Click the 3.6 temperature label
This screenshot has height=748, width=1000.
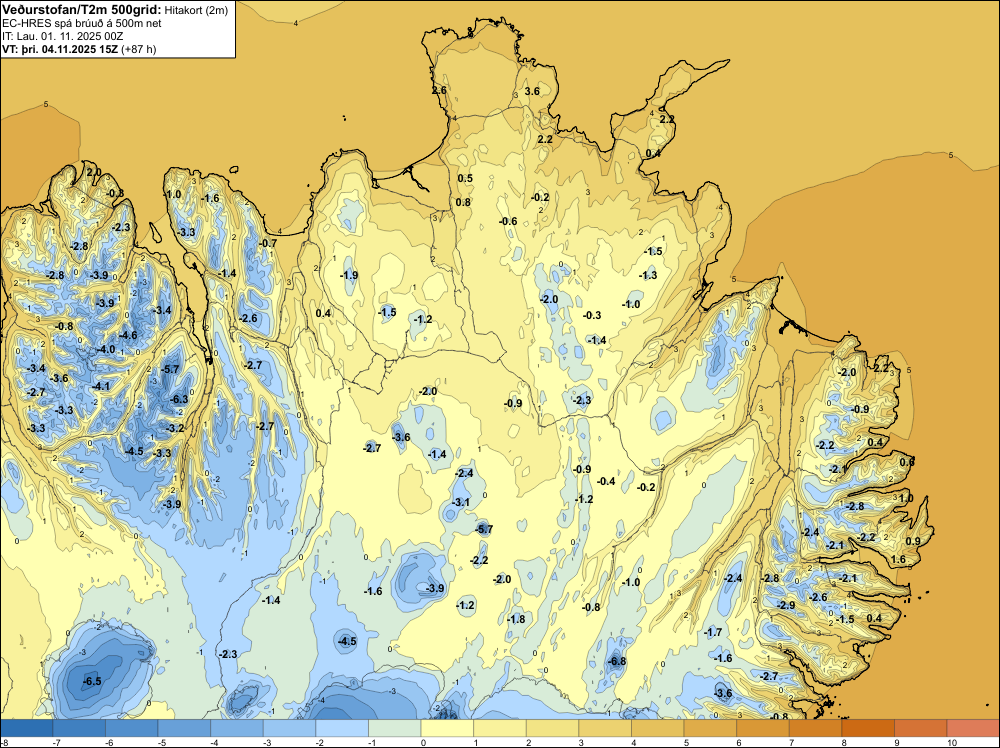(x=532, y=91)
